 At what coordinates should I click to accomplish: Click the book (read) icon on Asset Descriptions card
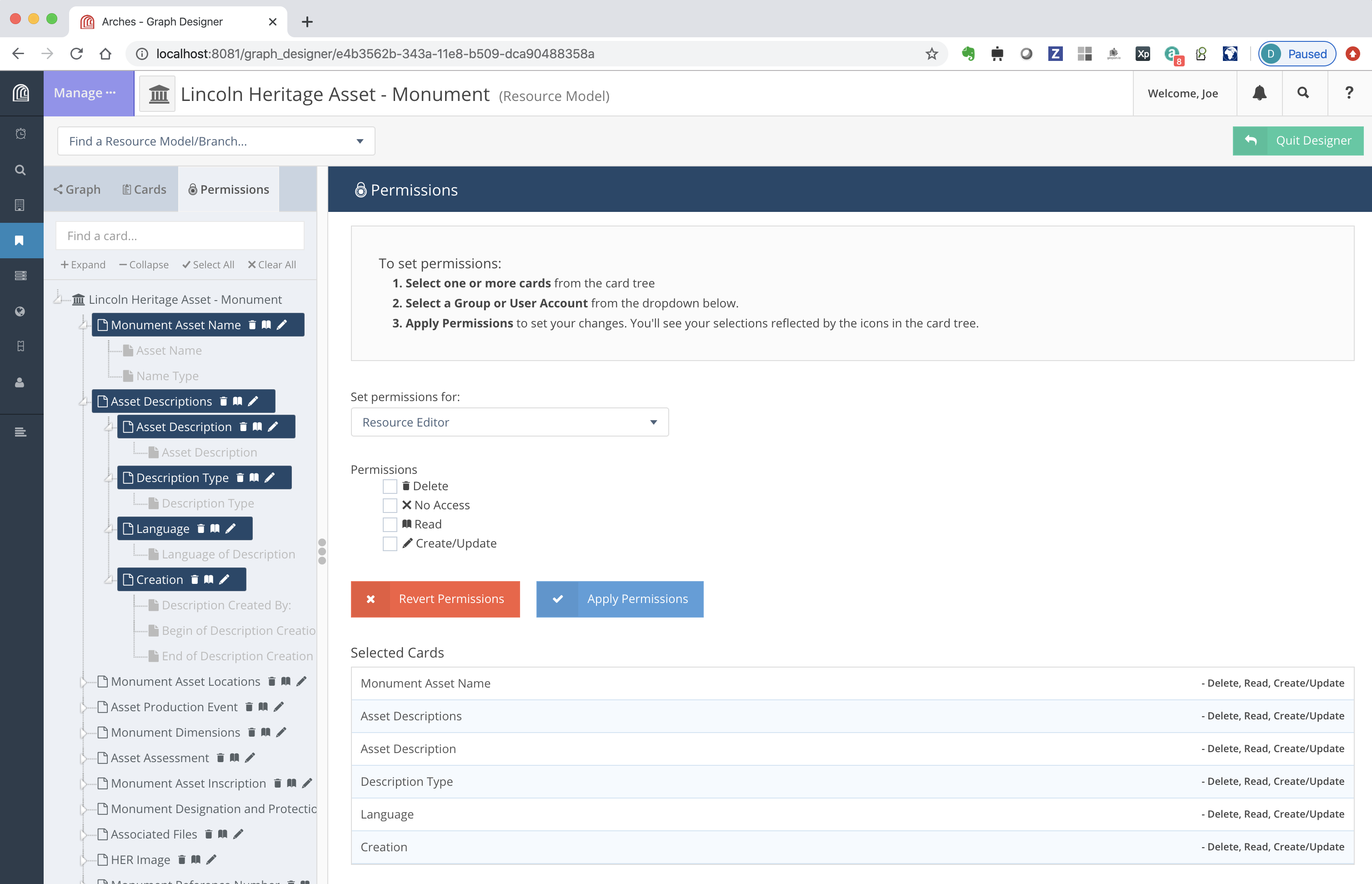point(238,401)
